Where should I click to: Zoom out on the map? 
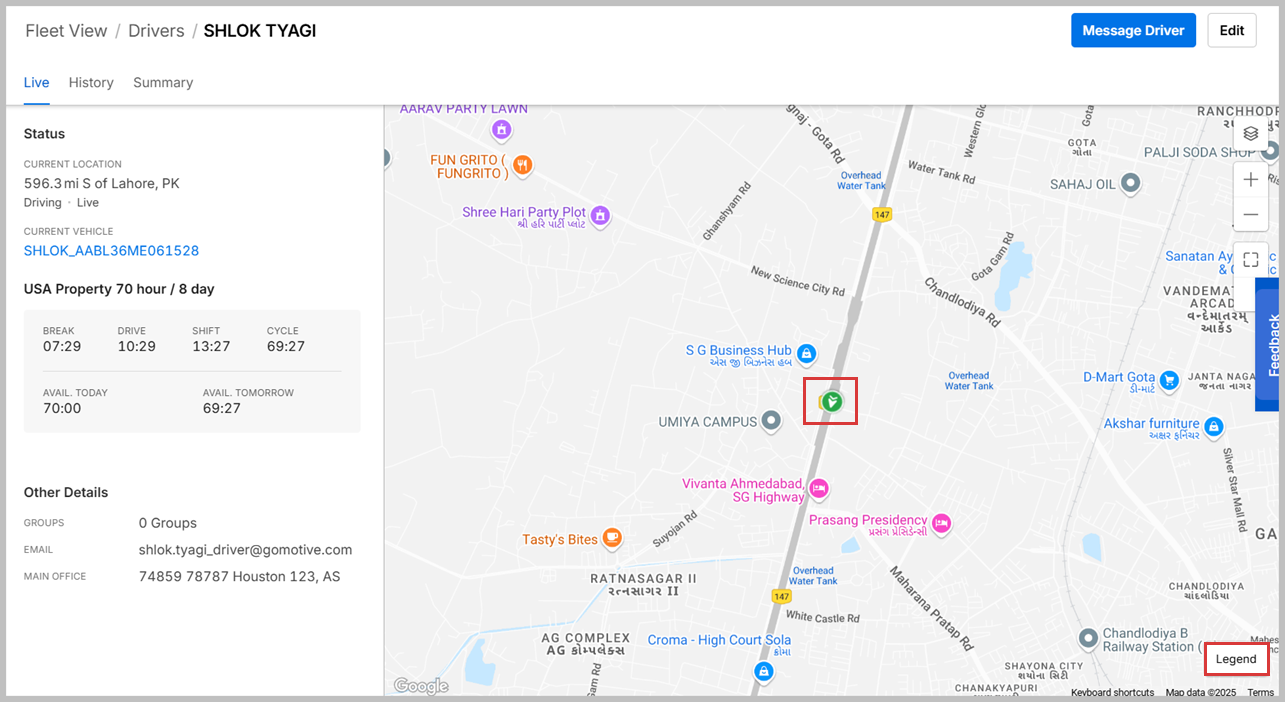pos(1251,214)
